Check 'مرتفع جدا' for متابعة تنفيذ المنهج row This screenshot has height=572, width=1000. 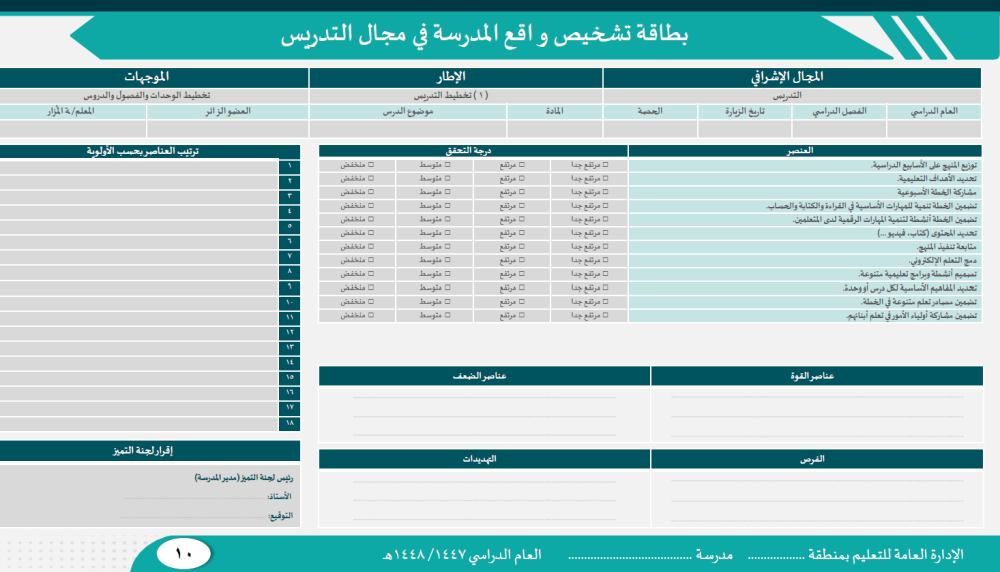pos(605,246)
